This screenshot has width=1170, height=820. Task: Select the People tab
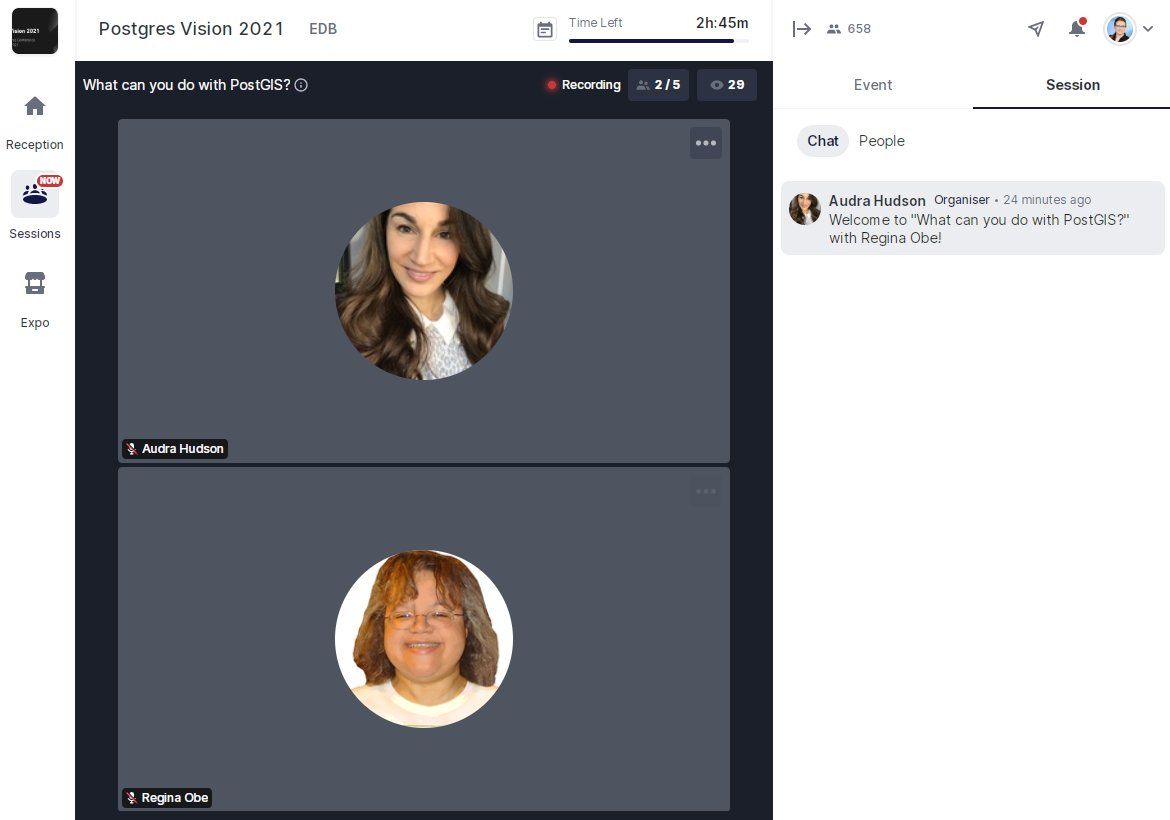[881, 141]
